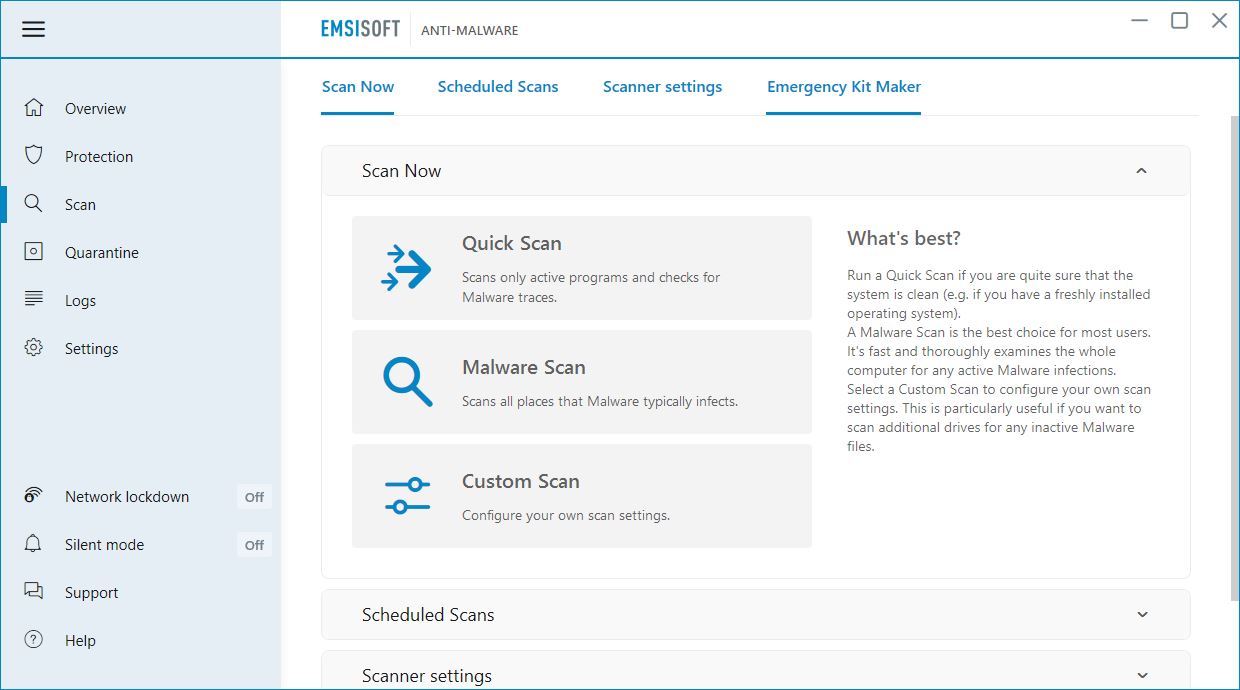The width and height of the screenshot is (1240, 690).
Task: Click the Scan Now section header title
Action: click(x=401, y=171)
